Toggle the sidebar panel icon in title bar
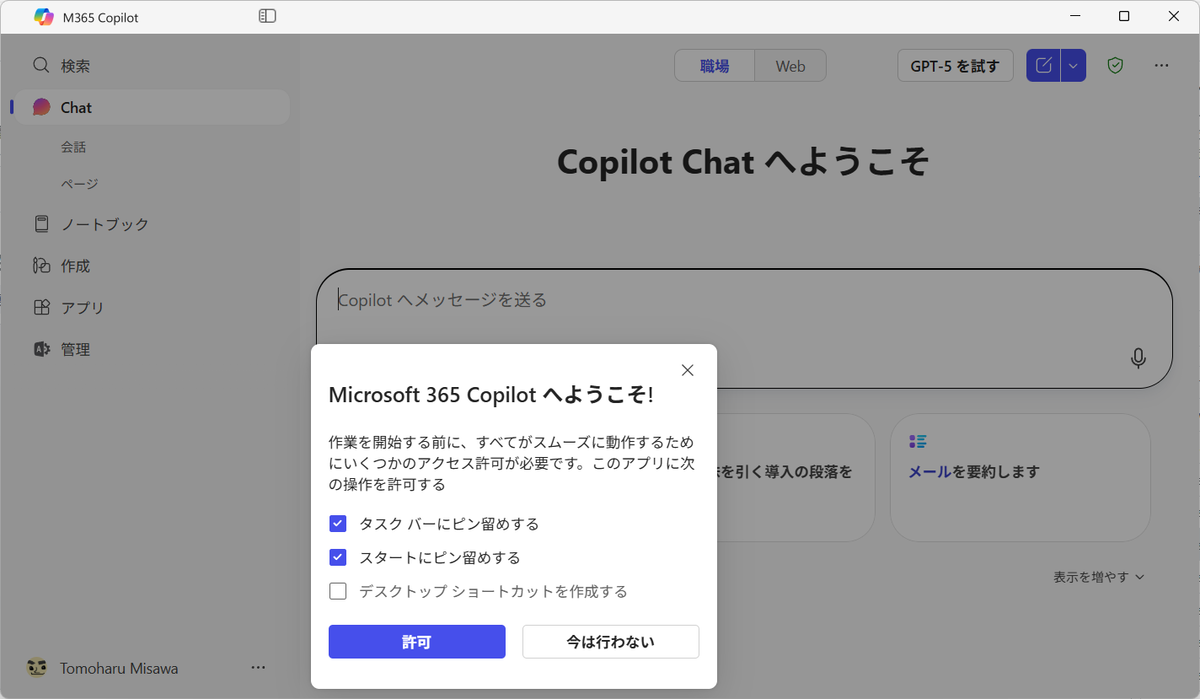1200x699 pixels. tap(267, 16)
